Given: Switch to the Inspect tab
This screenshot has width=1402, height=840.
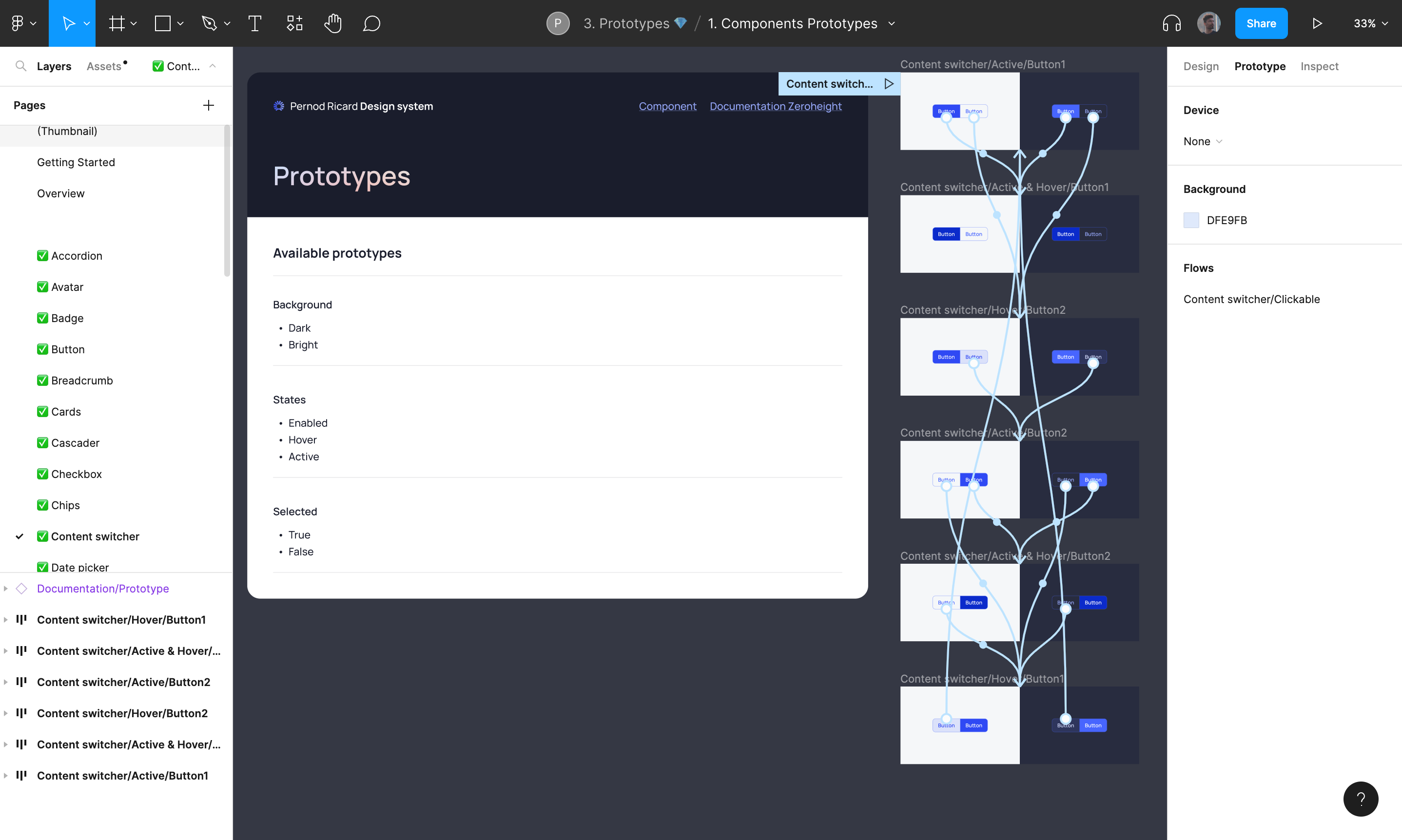Looking at the screenshot, I should point(1319,66).
